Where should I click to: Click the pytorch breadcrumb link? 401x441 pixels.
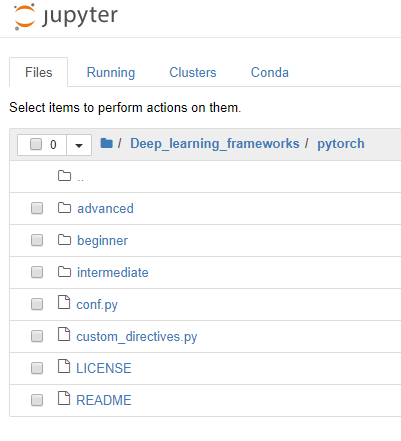341,144
